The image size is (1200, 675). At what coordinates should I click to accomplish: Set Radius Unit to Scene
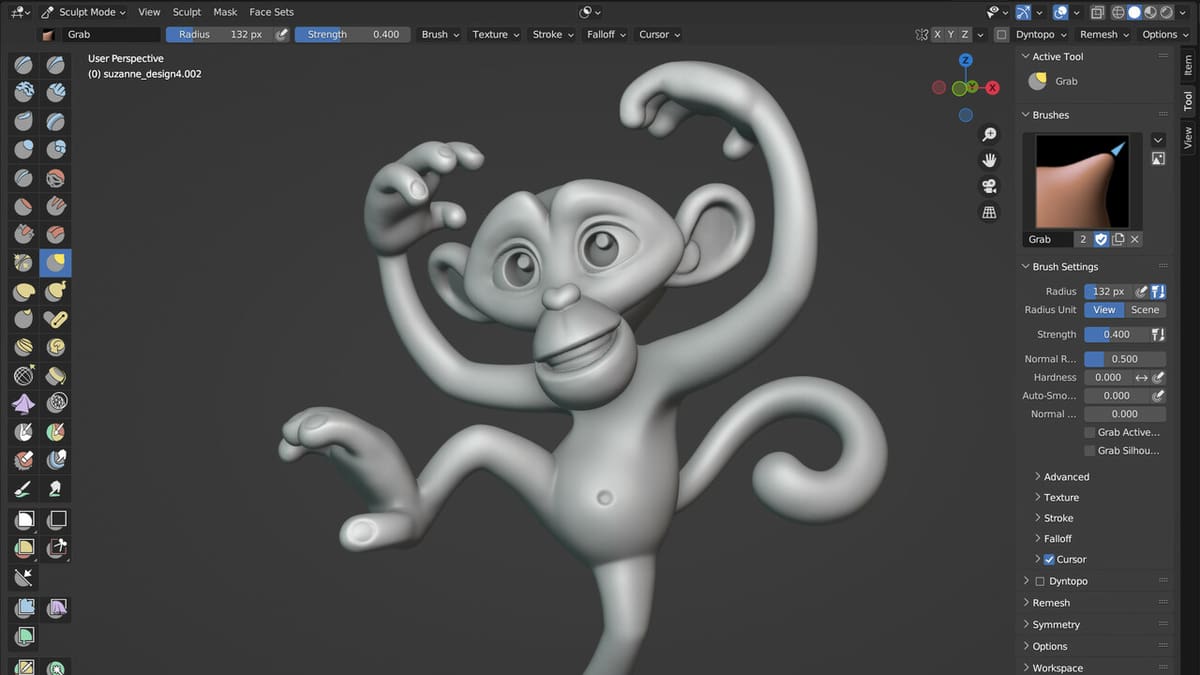(x=1145, y=310)
